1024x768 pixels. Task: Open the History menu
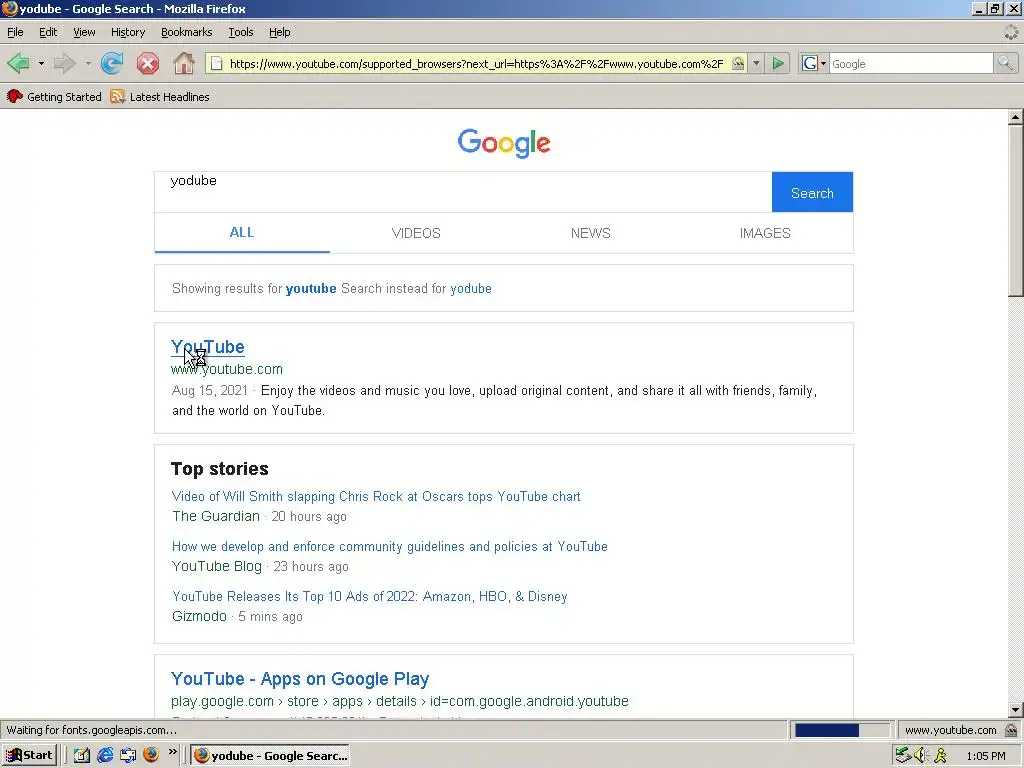[x=128, y=32]
